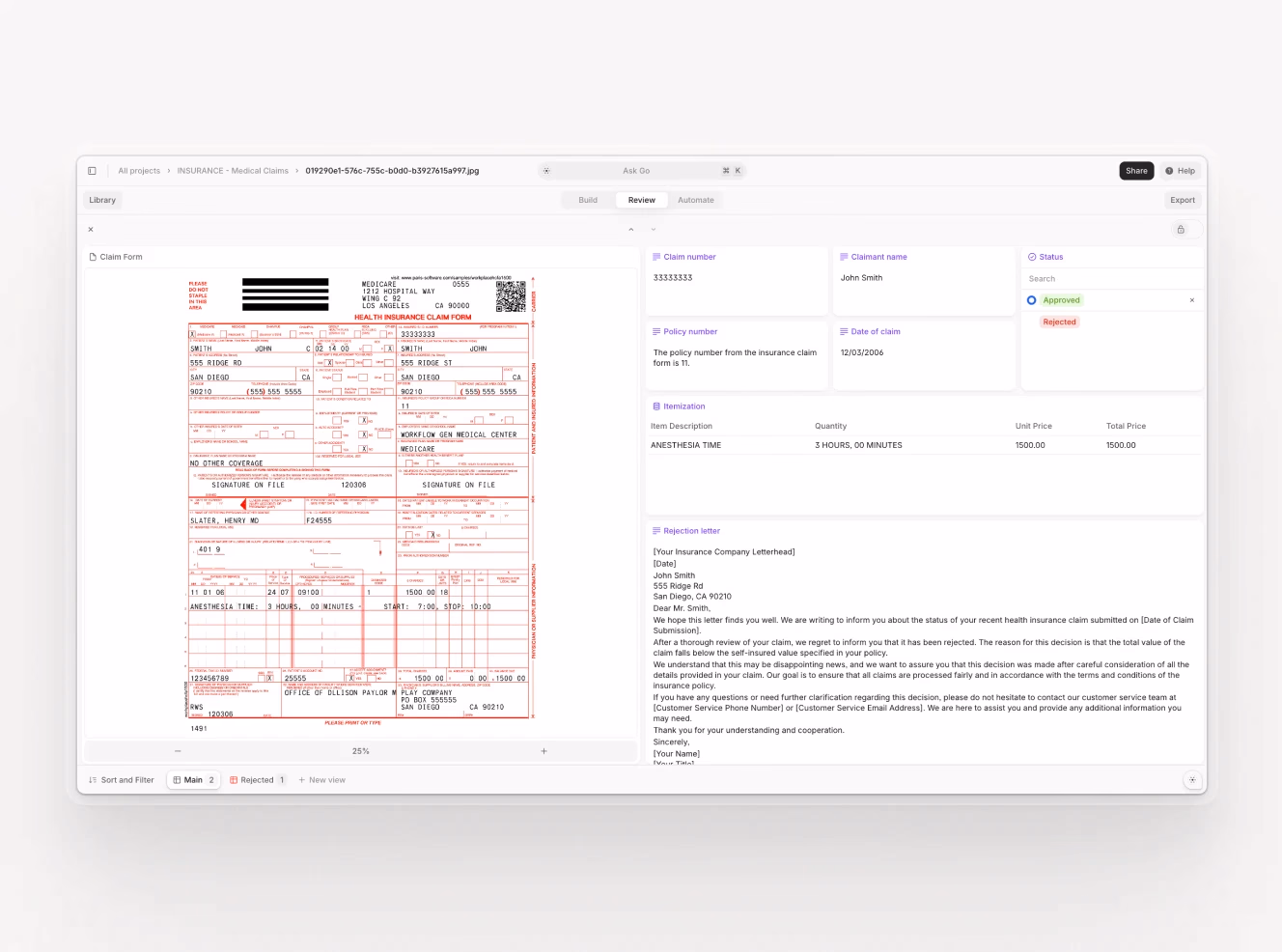Click the Date of claim field icon
The height and width of the screenshot is (952, 1282).
click(x=844, y=331)
